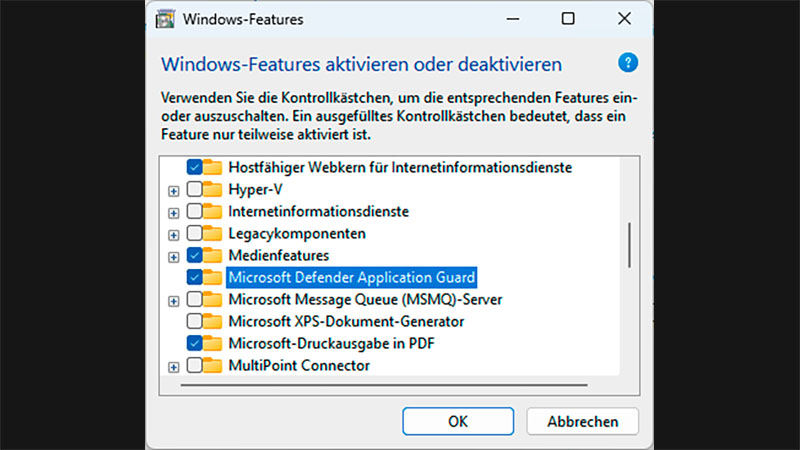Image resolution: width=800 pixels, height=450 pixels.
Task: Uncheck the Medienfeatures checkbox
Action: pyautogui.click(x=194, y=255)
